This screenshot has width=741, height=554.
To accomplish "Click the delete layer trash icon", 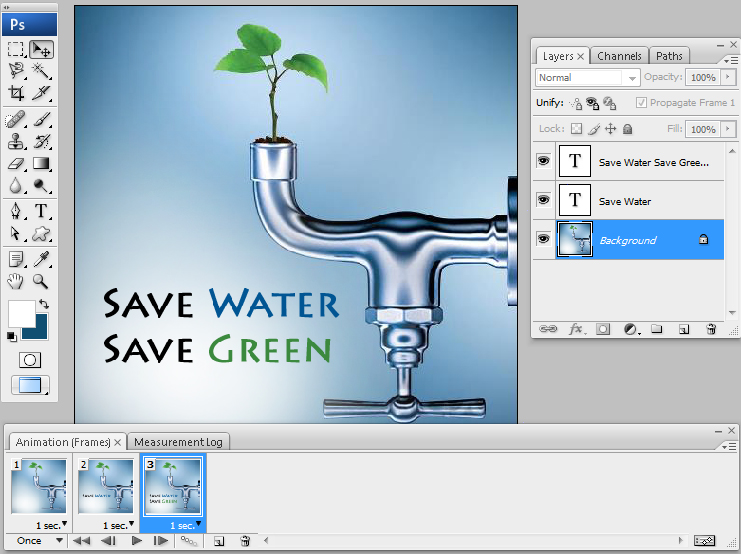I will [x=711, y=328].
